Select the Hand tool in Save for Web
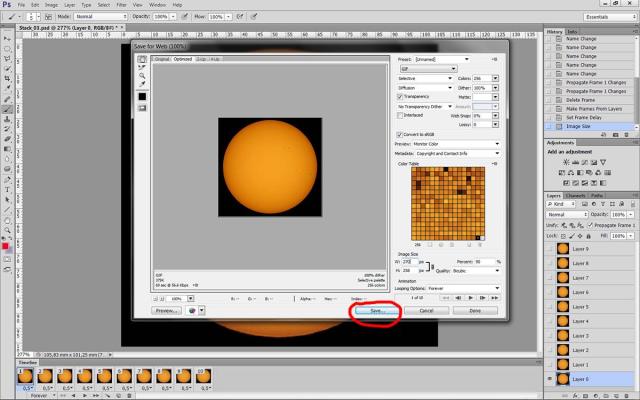This screenshot has width=640, height=400. pyautogui.click(x=143, y=58)
